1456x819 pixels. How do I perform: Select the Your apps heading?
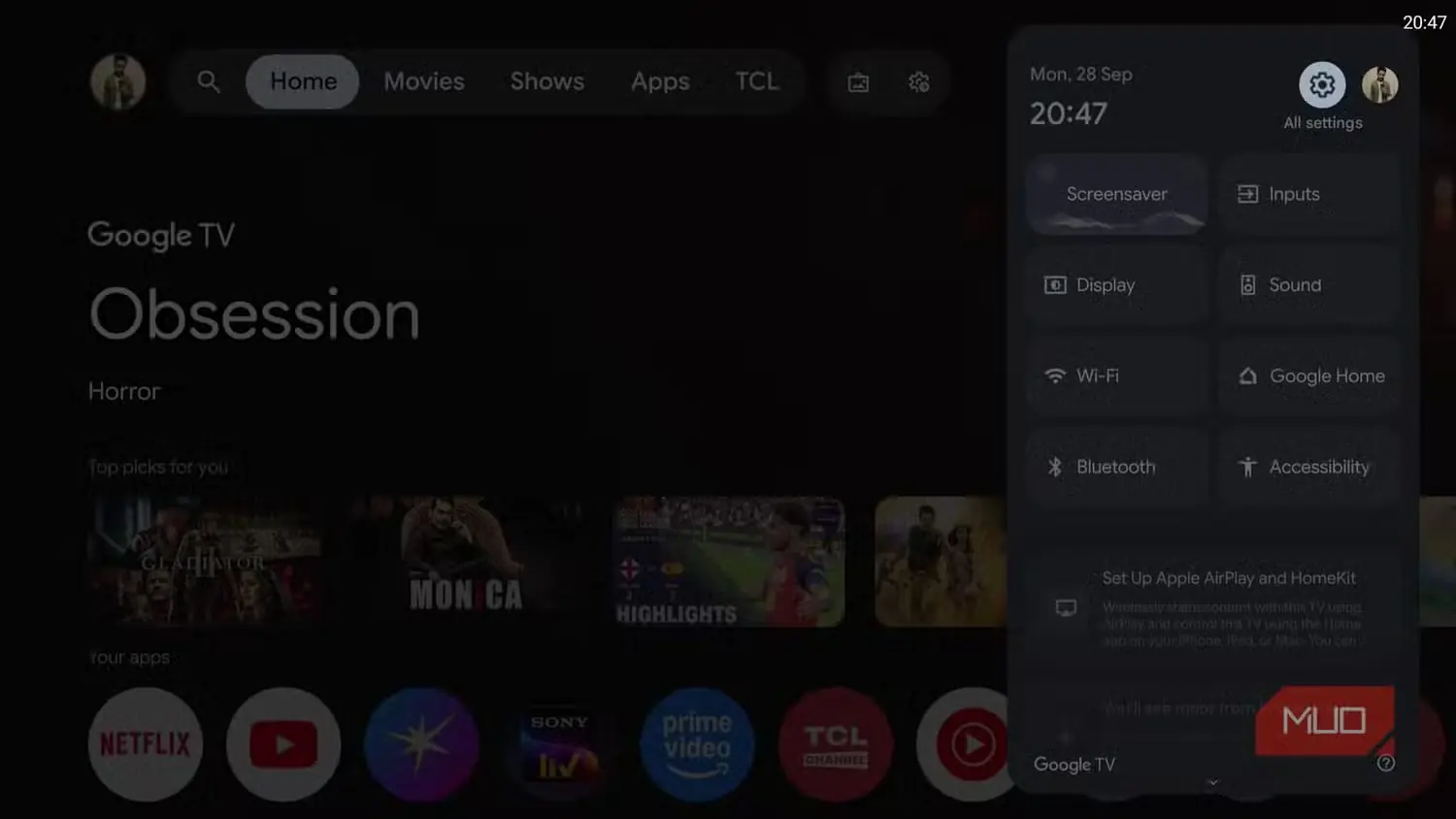[x=129, y=658]
